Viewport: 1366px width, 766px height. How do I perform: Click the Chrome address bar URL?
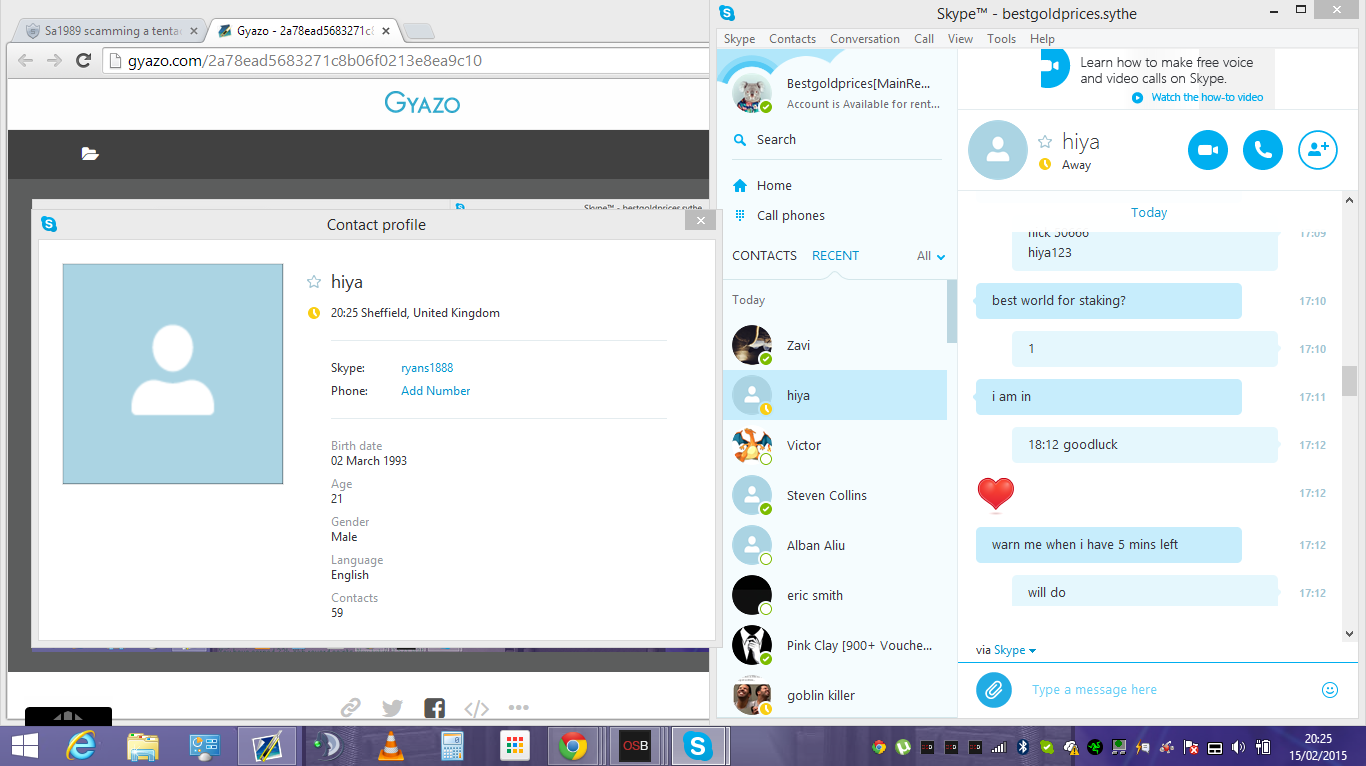305,60
